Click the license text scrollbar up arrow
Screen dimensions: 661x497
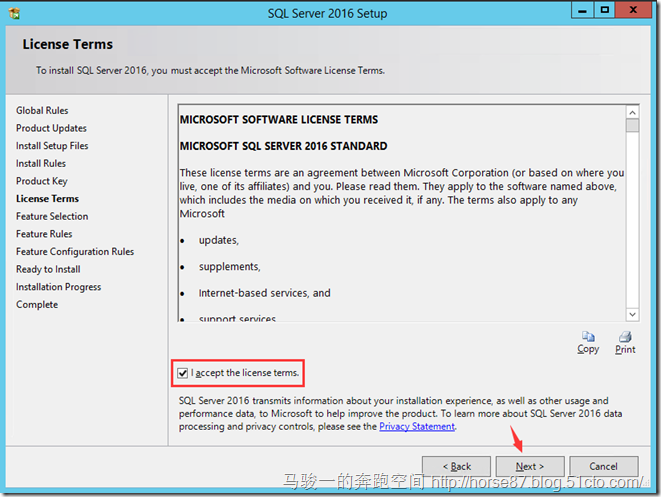[632, 112]
